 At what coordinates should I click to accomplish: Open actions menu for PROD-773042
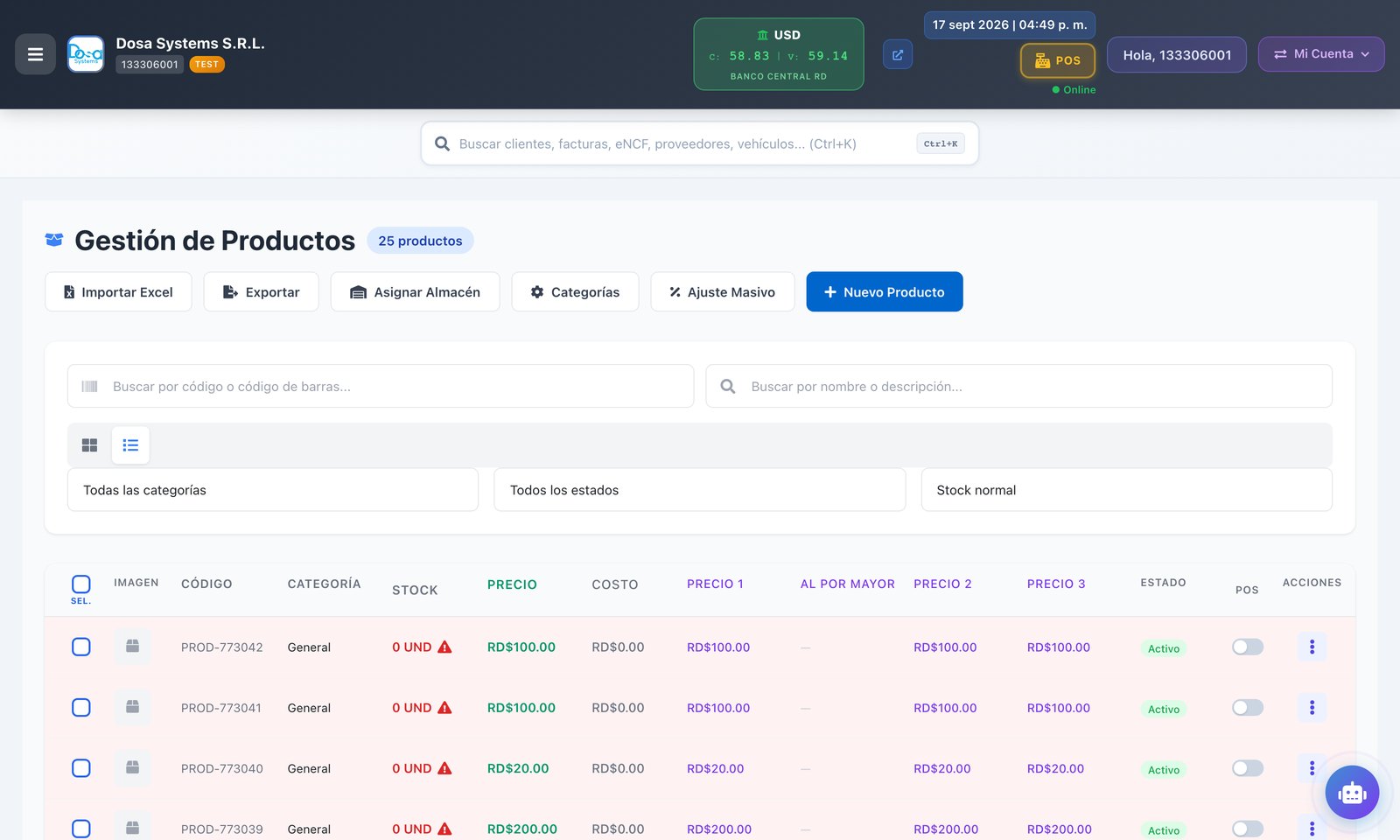pos(1312,647)
